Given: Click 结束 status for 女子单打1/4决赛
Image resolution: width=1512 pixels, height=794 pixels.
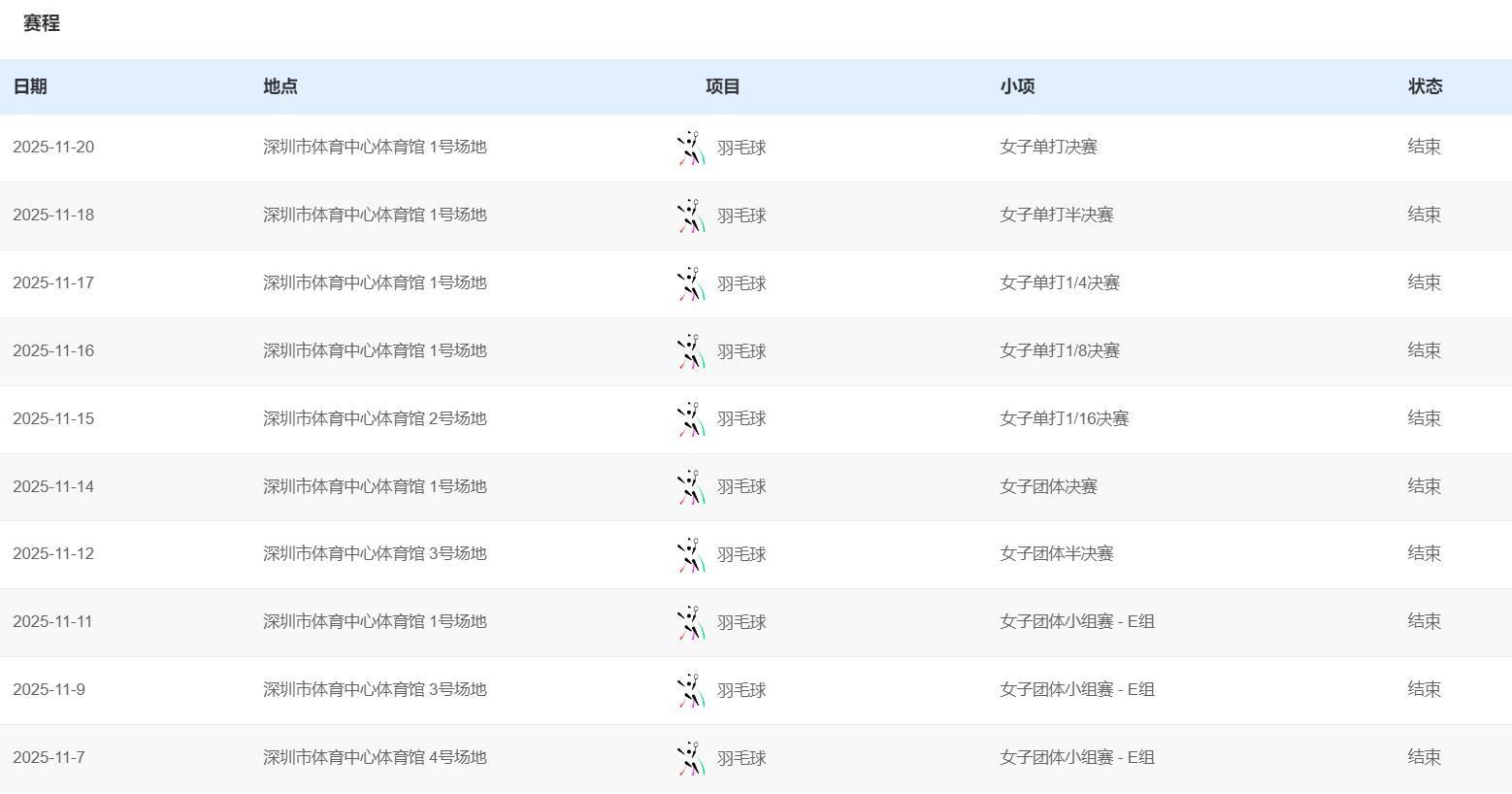Looking at the screenshot, I should pyautogui.click(x=1424, y=282).
